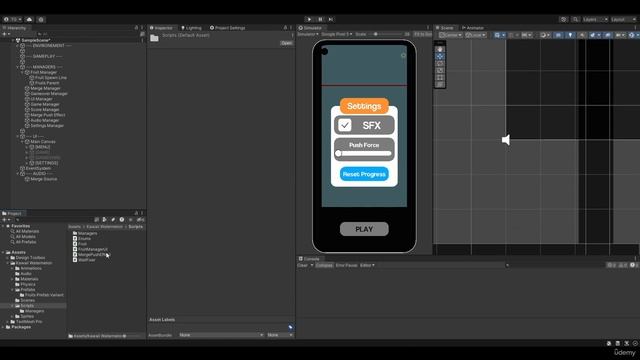640x360 pixels.
Task: Click the PLAY button on the phone
Action: (364, 229)
